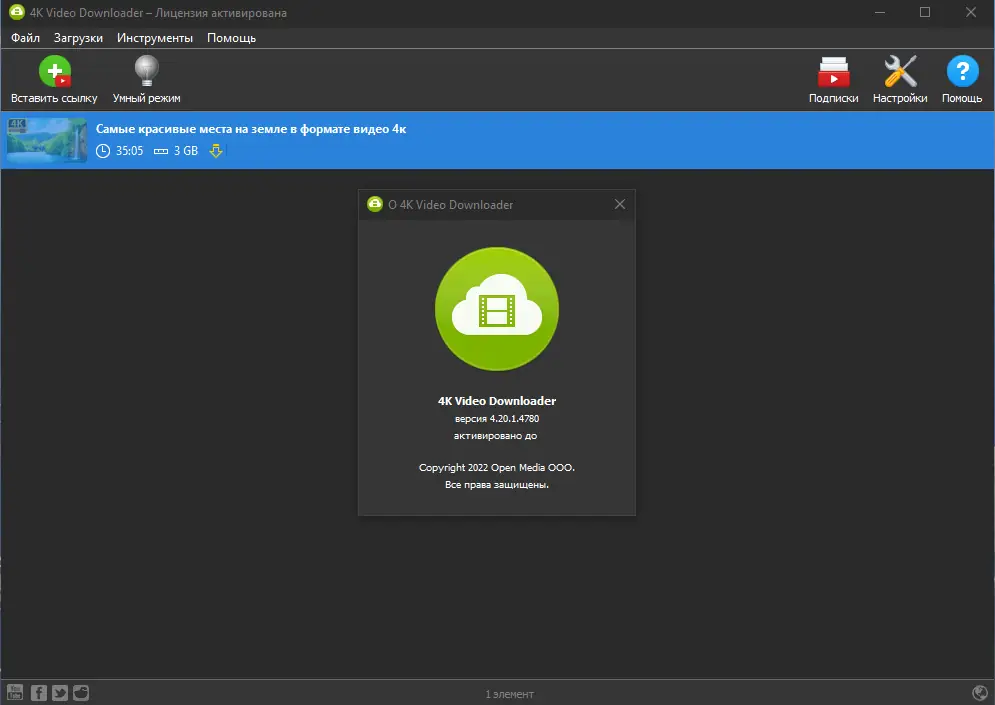
Task: Click the Помощь question-mark icon
Action: 962,72
